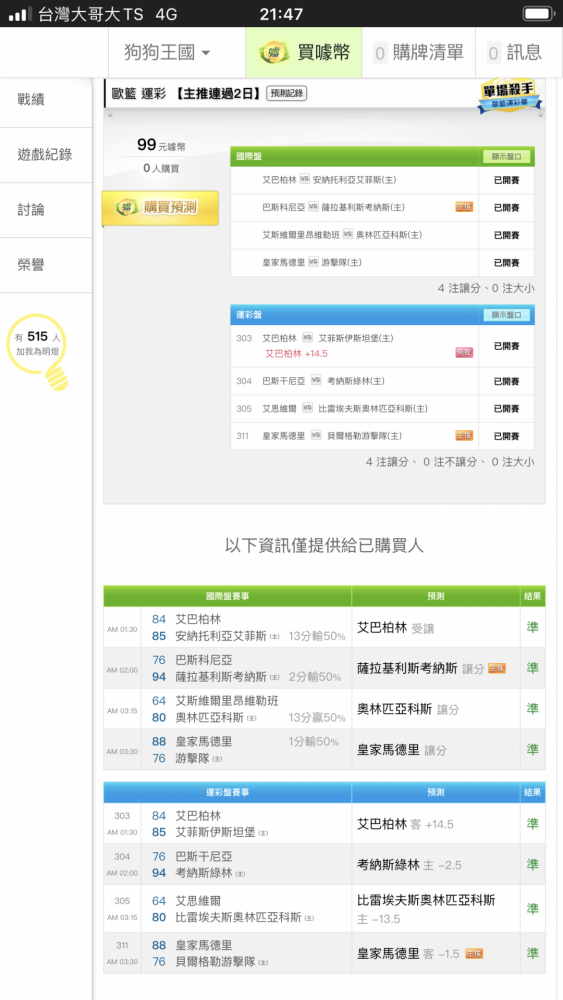Open the 訊息 tab
The image size is (563, 1000).
514,52
